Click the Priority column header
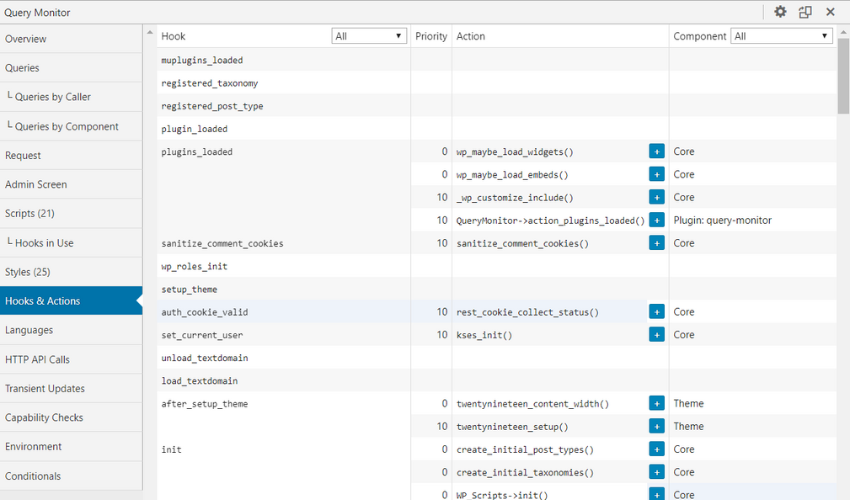Image resolution: width=850 pixels, height=500 pixels. pos(431,36)
